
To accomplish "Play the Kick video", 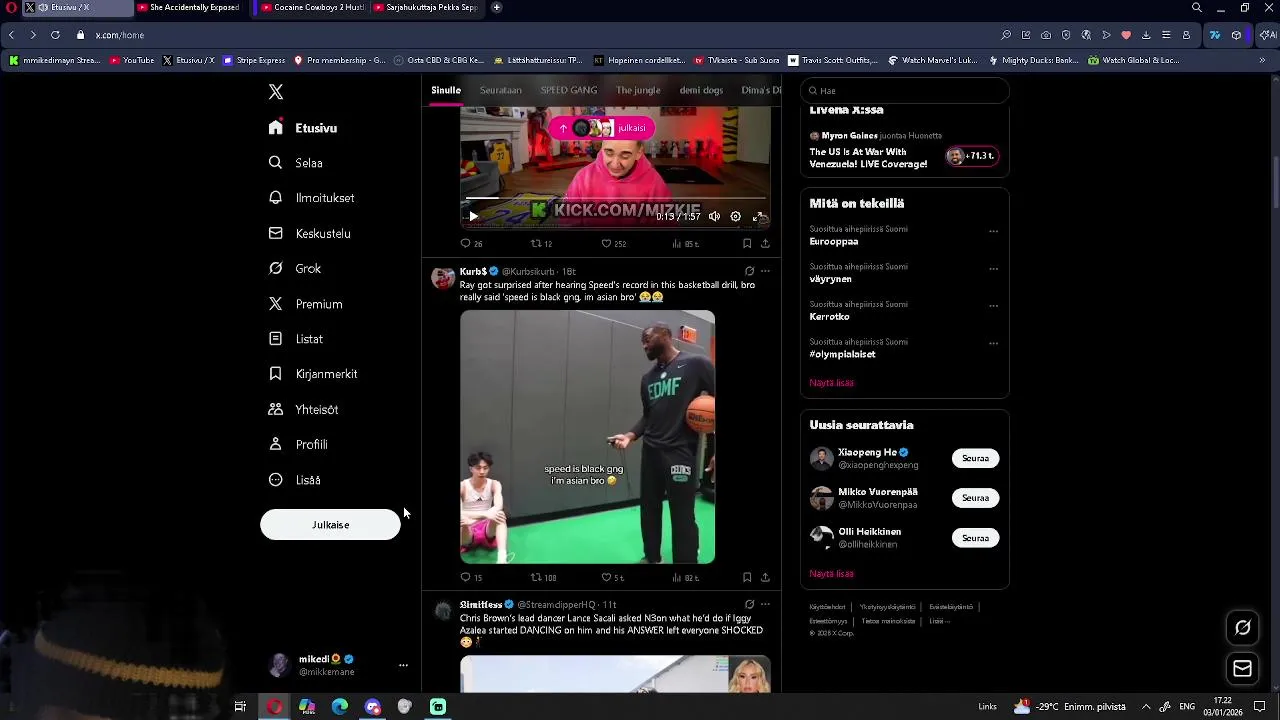I will (x=473, y=216).
